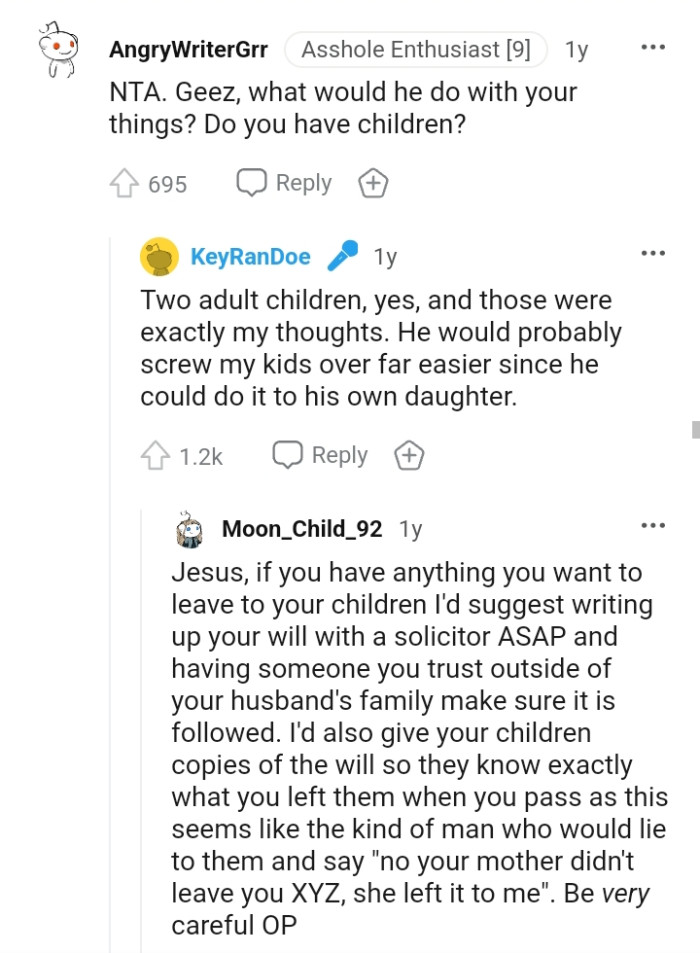Upvote KeyRanDoe's reply
Screen dimensions: 700x953
tap(157, 455)
